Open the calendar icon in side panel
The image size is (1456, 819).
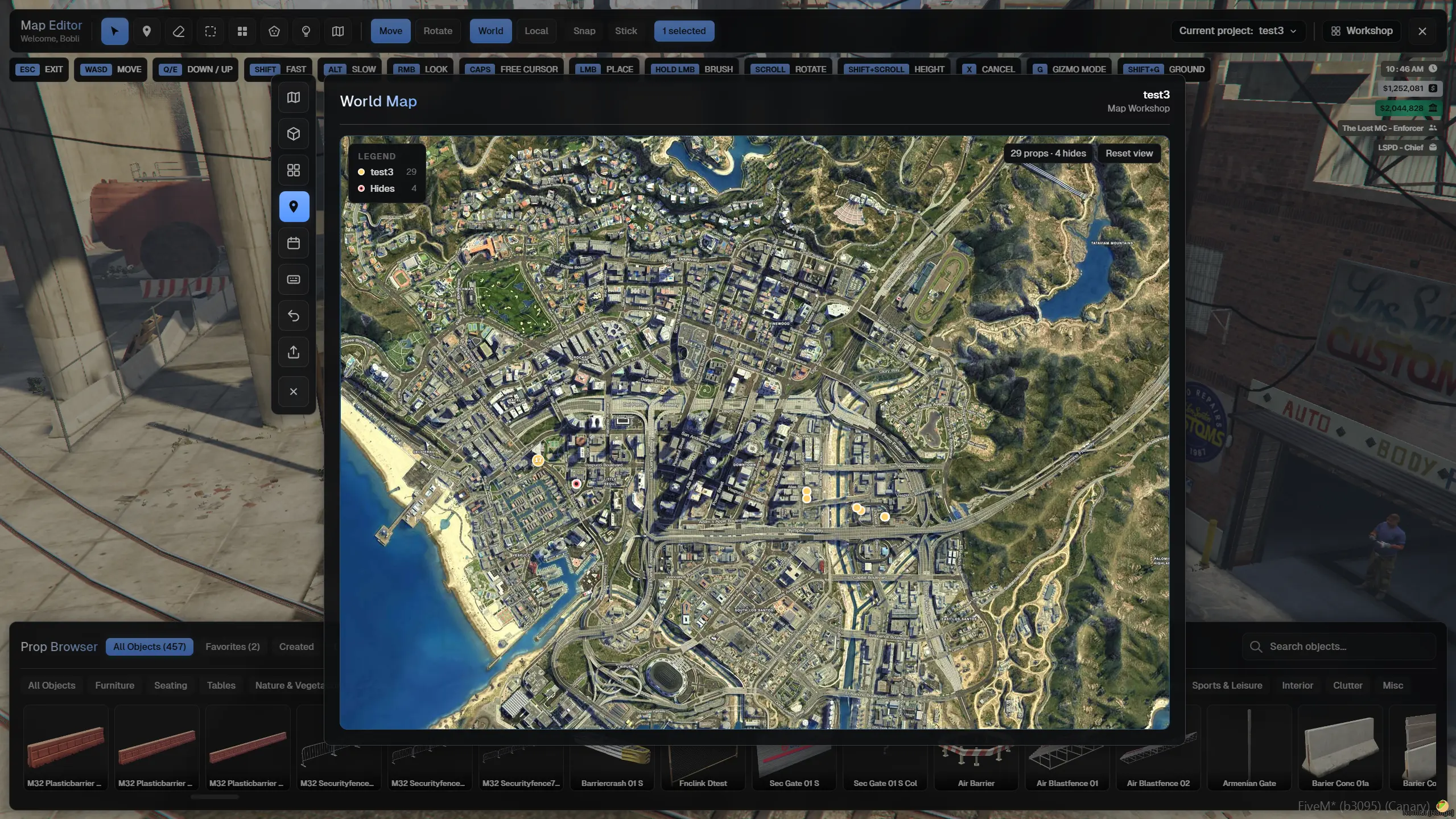(x=294, y=244)
